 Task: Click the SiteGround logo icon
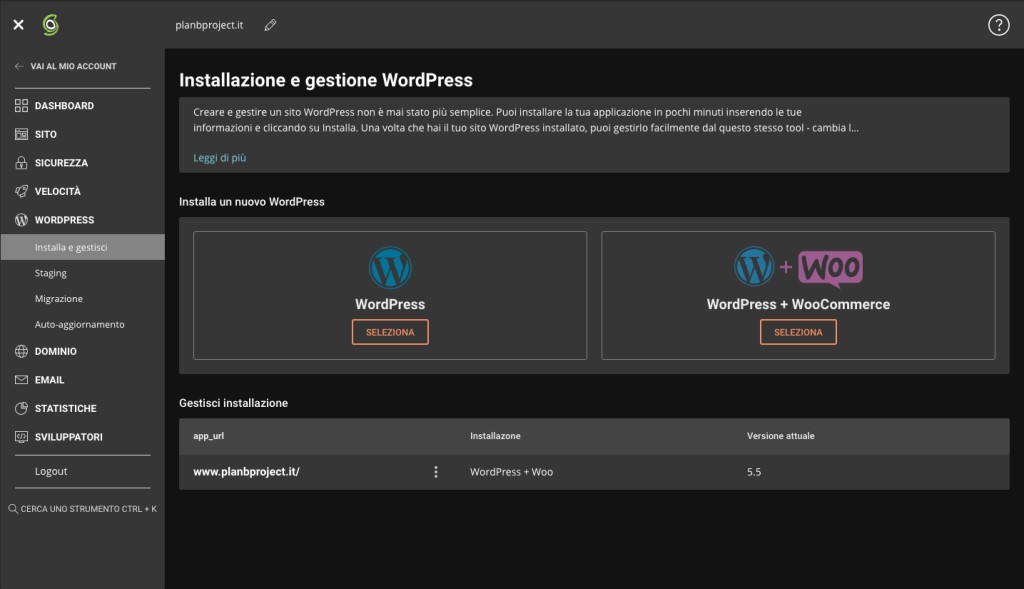pos(50,25)
